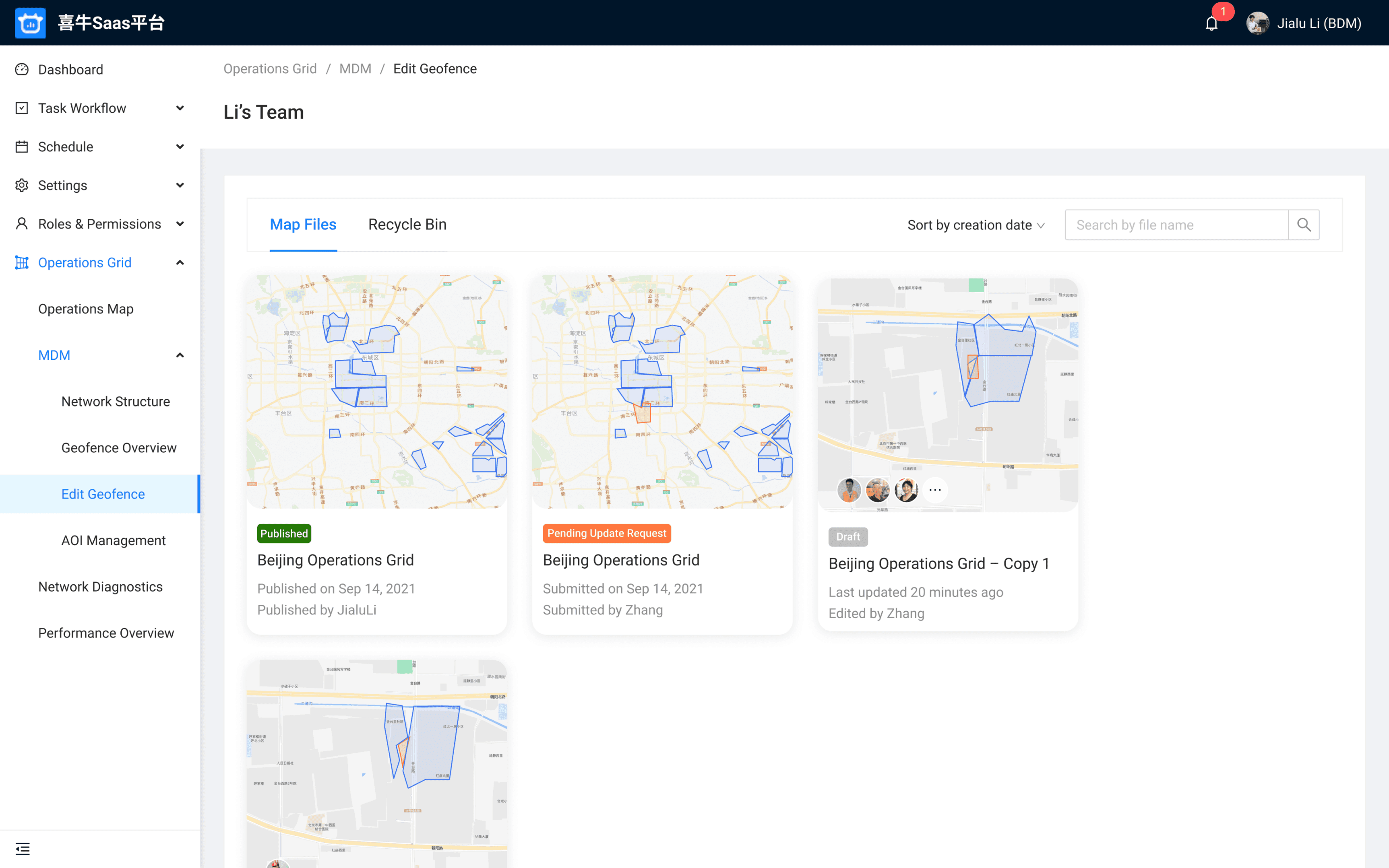This screenshot has width=1389, height=868.
Task: Open Geofence Overview in sidebar
Action: (x=119, y=448)
